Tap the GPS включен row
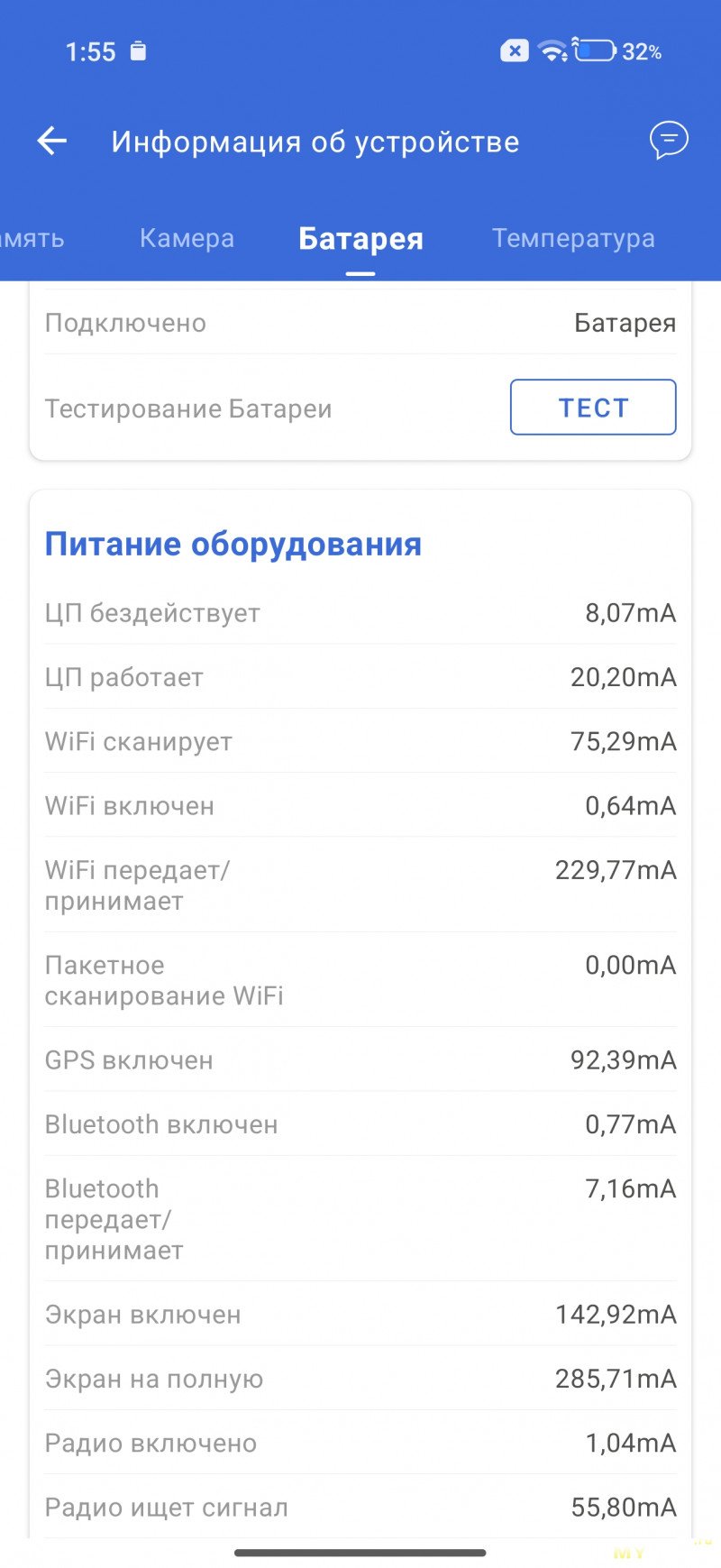The width and height of the screenshot is (721, 1568). (360, 1059)
